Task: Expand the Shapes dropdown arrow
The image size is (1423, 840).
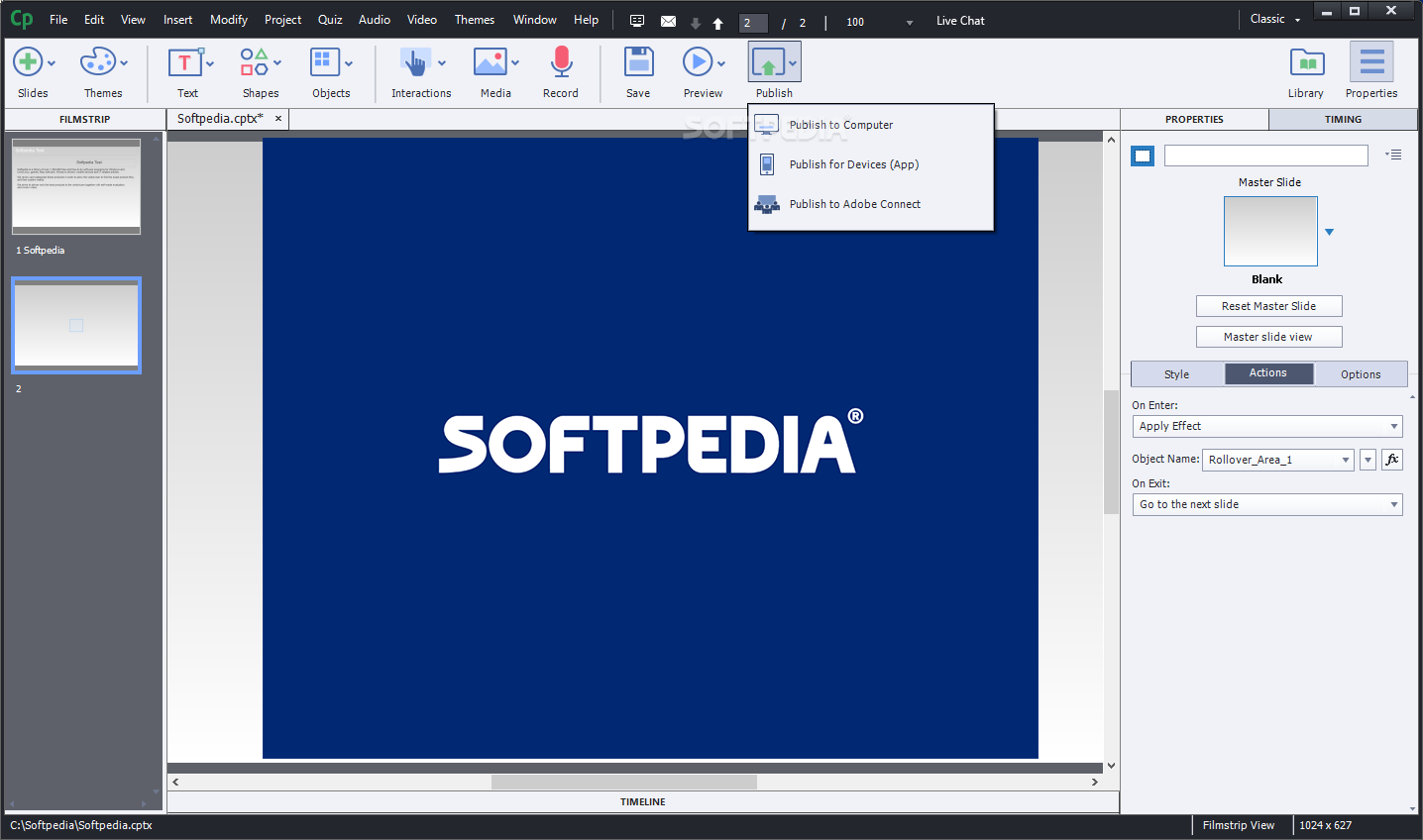Action: (x=277, y=63)
